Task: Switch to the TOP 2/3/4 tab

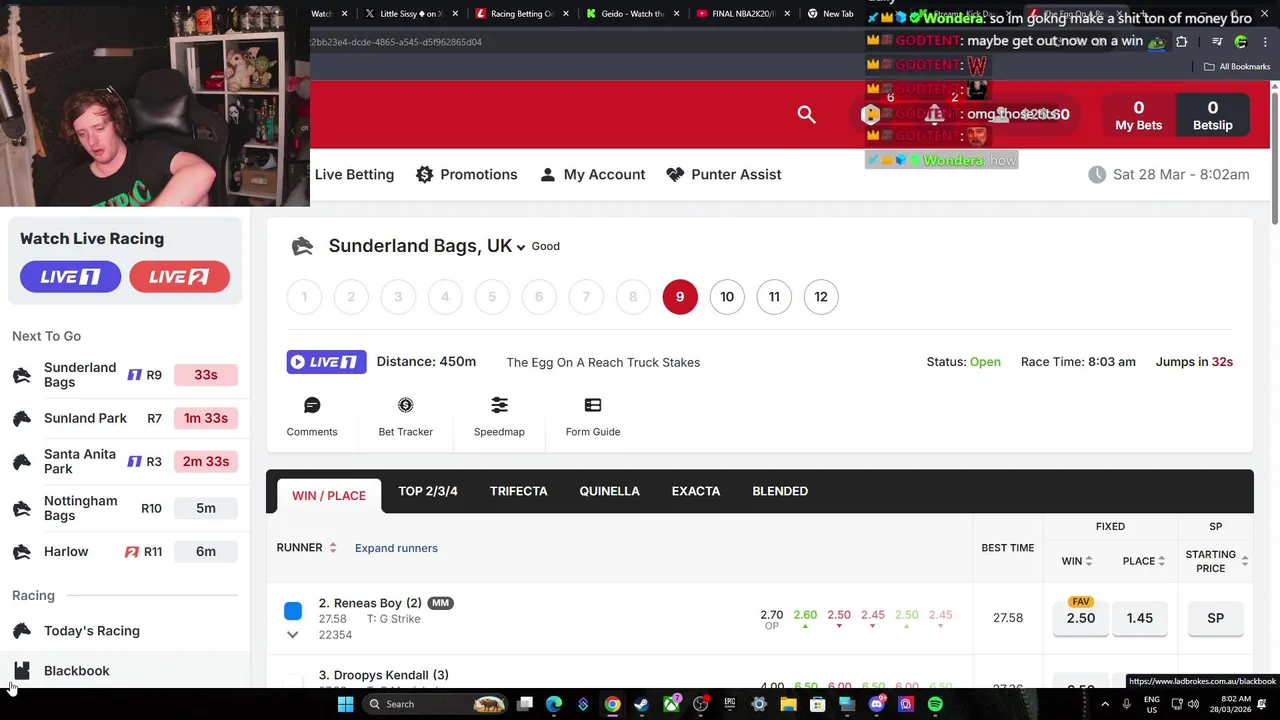Action: tap(427, 491)
